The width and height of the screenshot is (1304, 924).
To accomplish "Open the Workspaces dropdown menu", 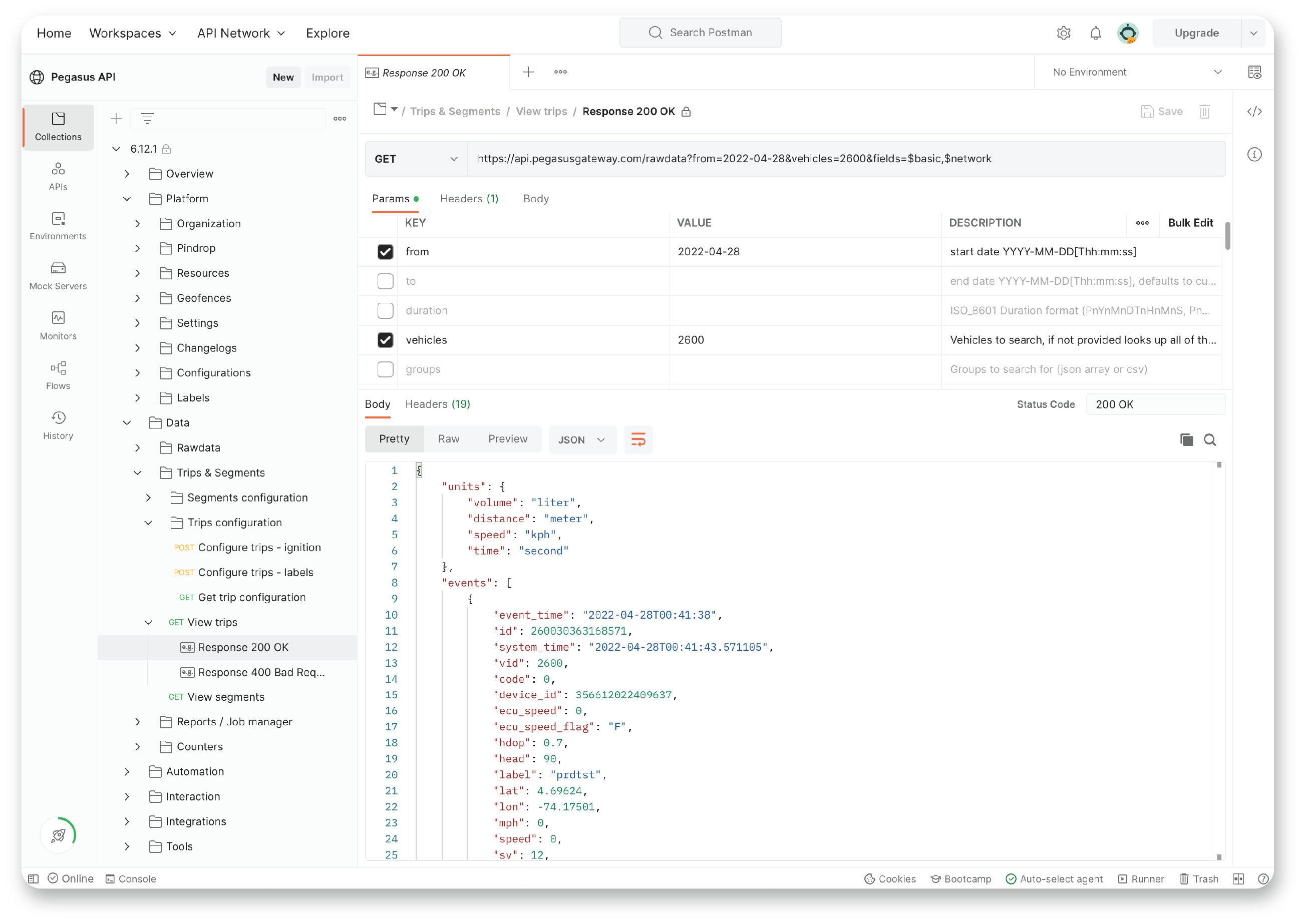I will (x=133, y=33).
